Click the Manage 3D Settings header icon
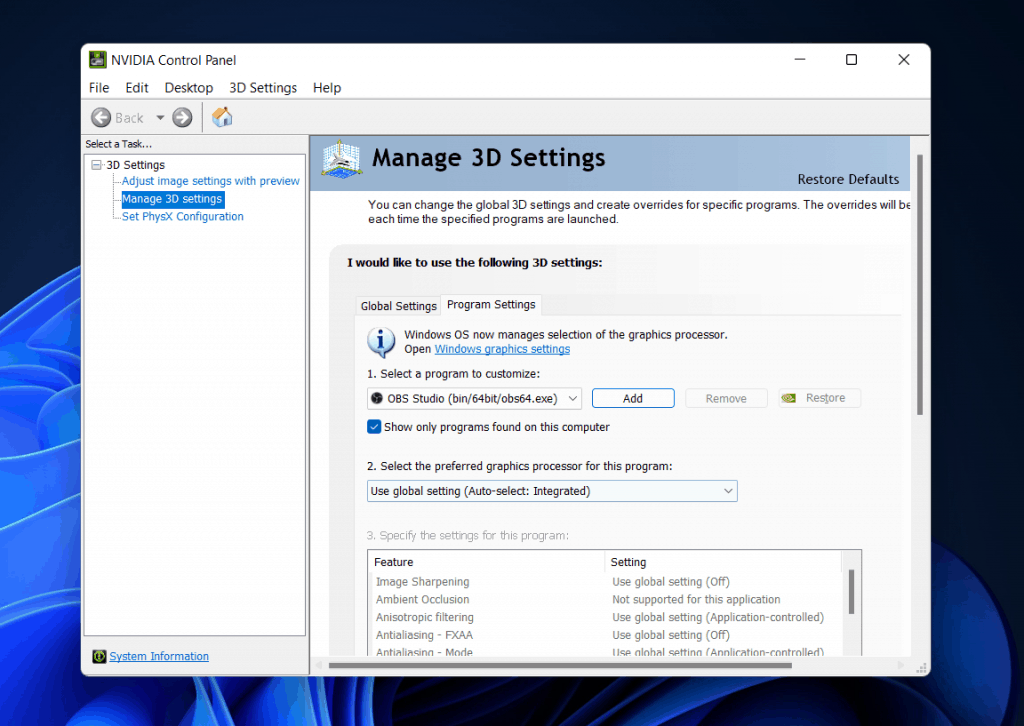The image size is (1024, 726). point(340,160)
